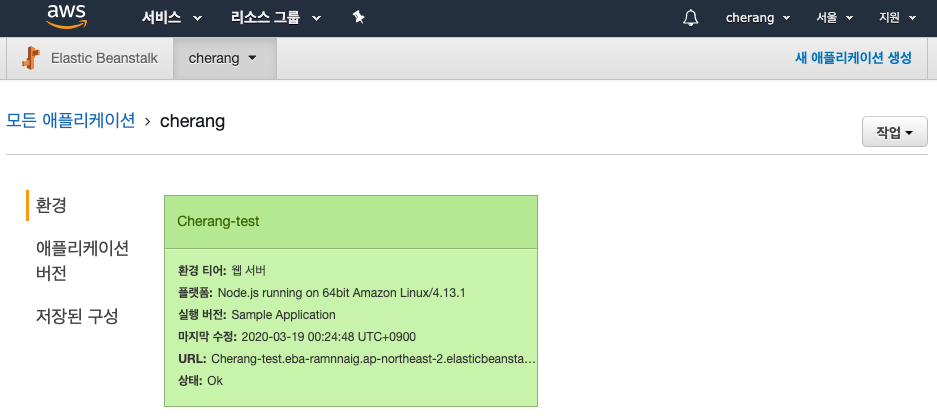This screenshot has height=416, width=937.
Task: Click the Sample Application running version text
Action: (x=283, y=314)
